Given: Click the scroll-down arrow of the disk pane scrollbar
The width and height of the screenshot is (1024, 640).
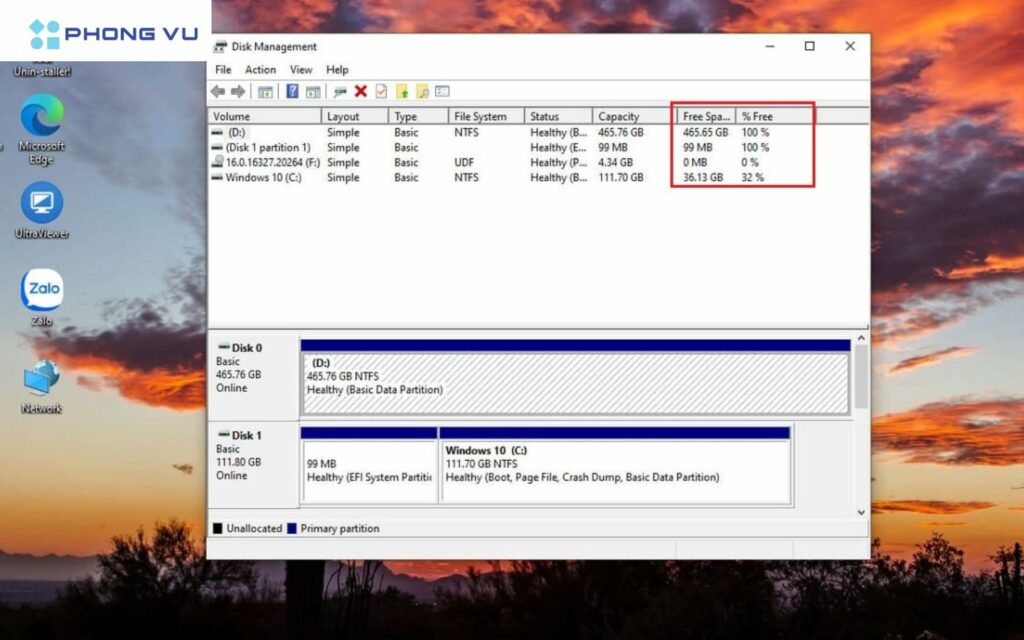Looking at the screenshot, I should click(861, 512).
